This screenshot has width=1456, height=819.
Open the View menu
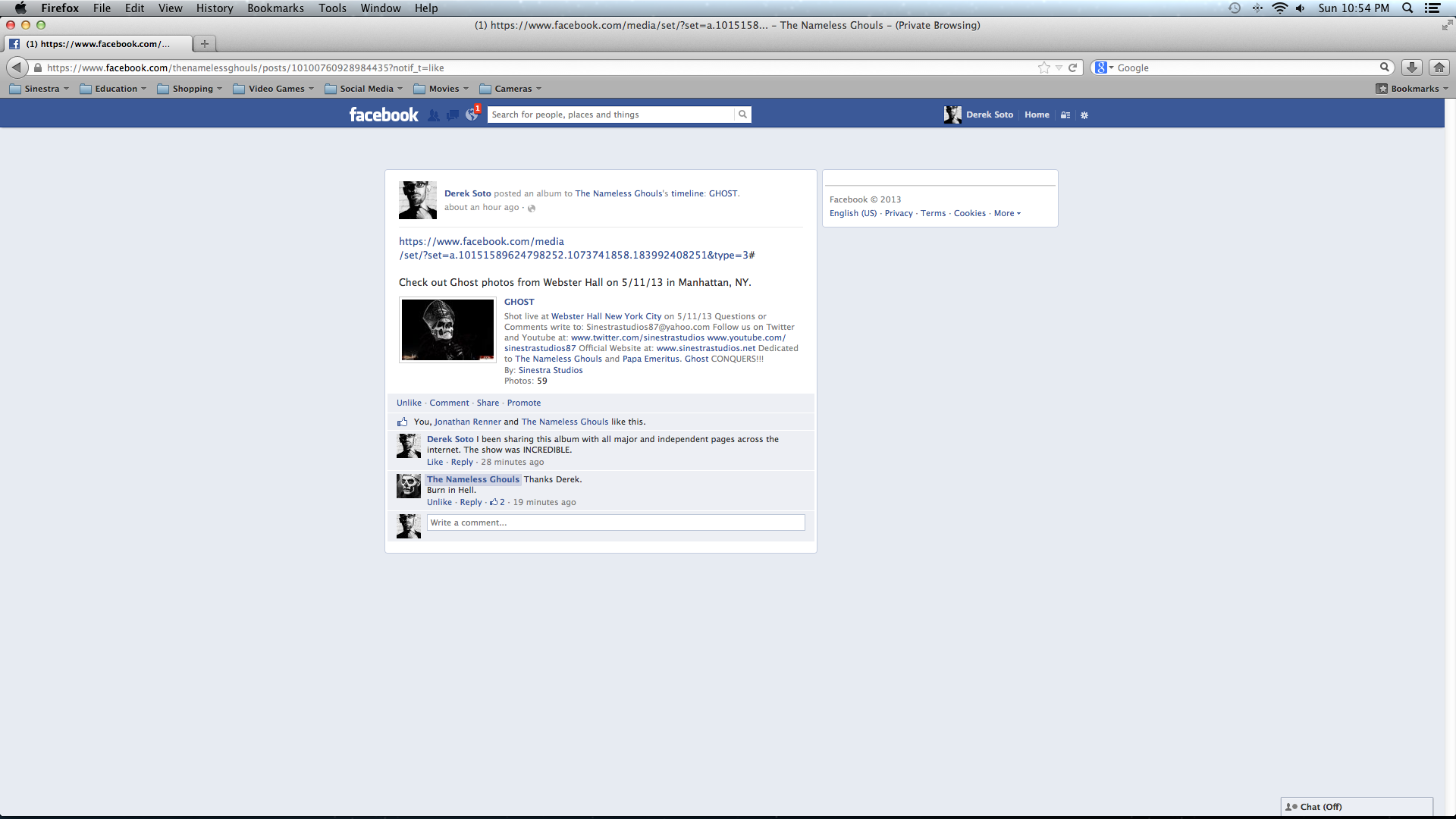click(170, 8)
